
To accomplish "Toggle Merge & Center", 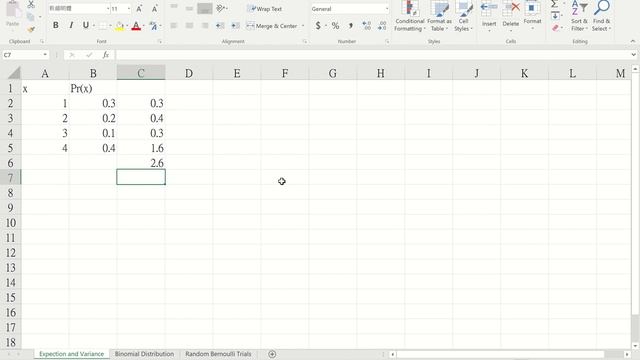I will [x=272, y=26].
